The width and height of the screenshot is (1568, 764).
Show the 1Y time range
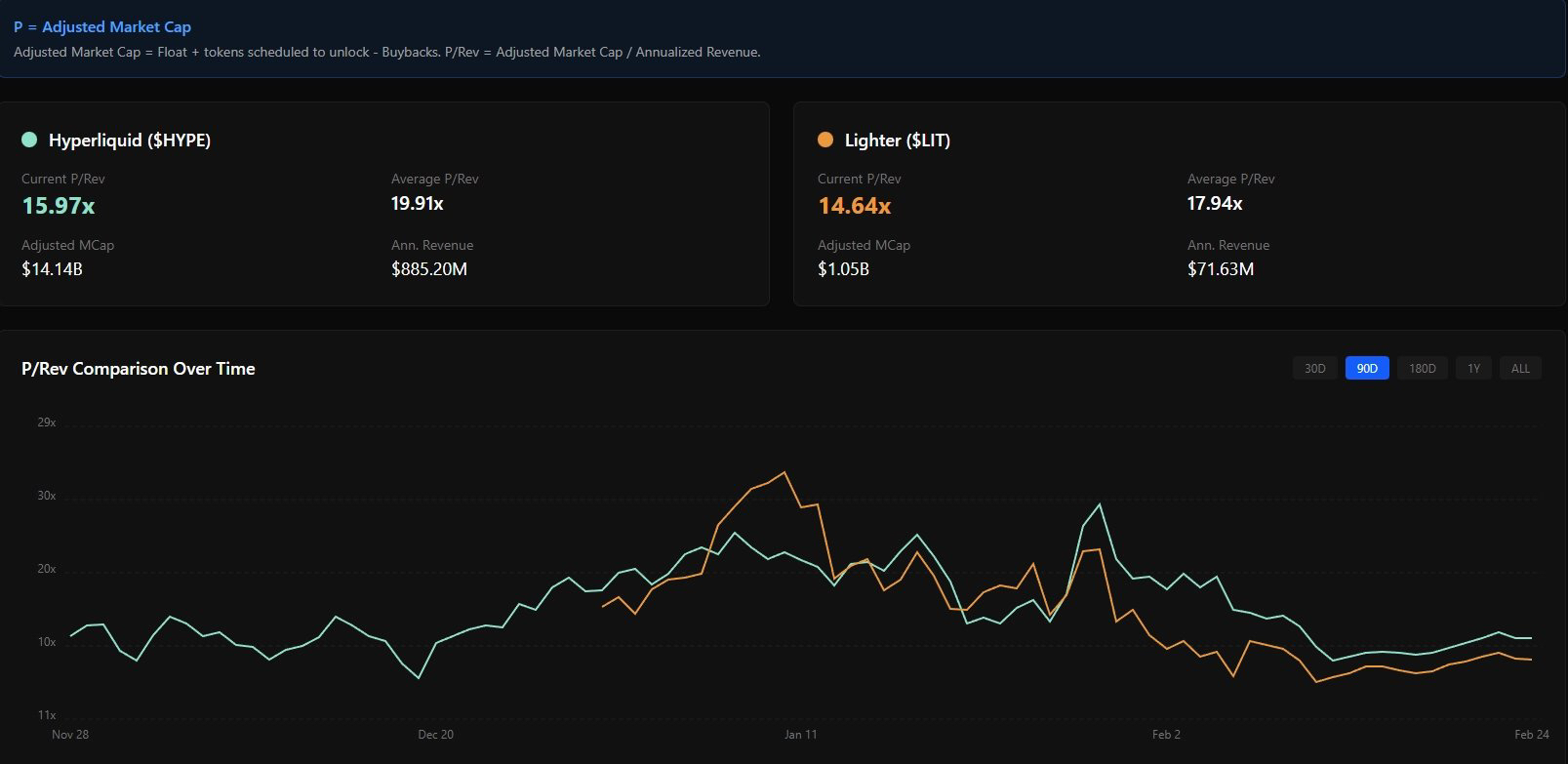pos(1473,368)
